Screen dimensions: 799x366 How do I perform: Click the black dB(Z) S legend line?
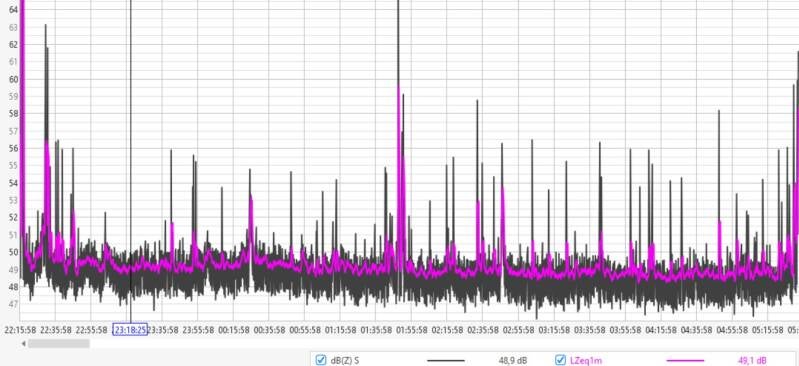445,361
